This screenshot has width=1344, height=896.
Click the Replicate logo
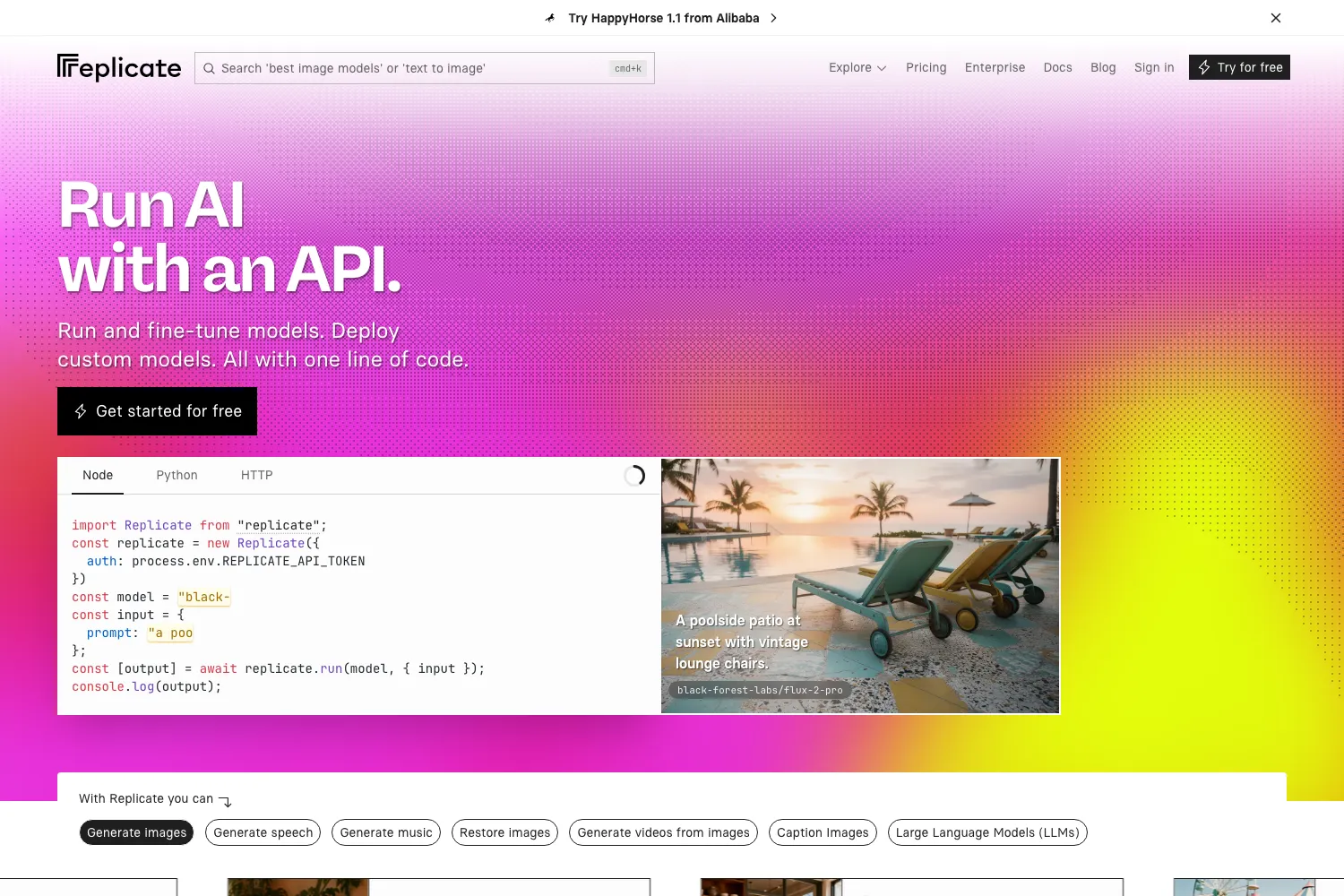(x=119, y=67)
